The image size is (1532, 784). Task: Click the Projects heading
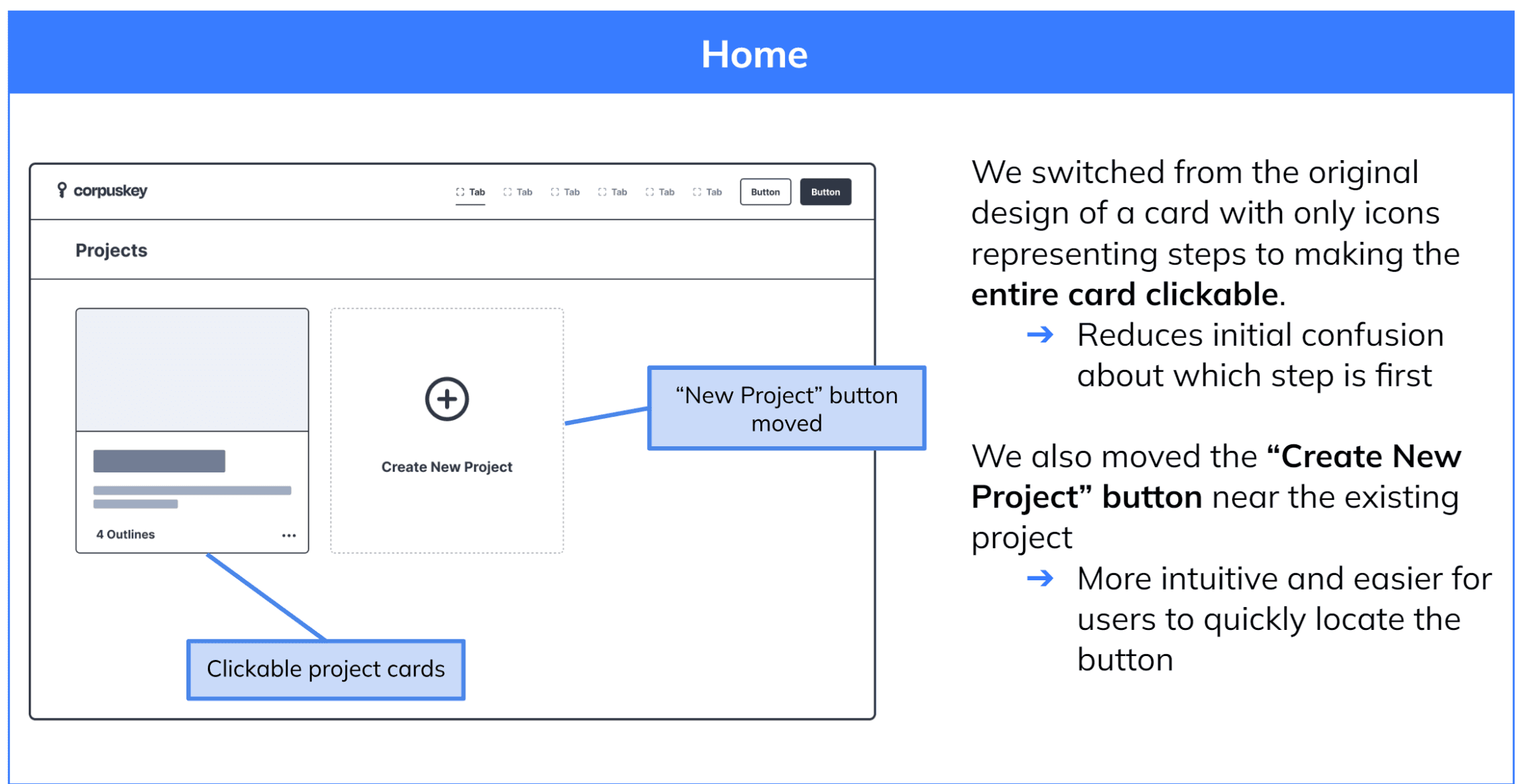(x=111, y=251)
